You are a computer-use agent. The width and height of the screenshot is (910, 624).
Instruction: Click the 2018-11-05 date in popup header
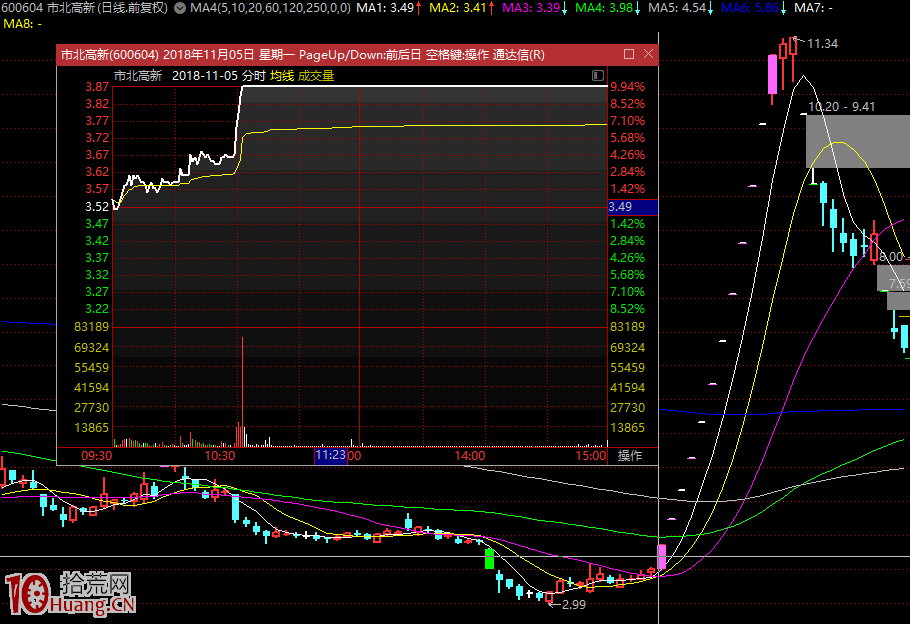[205, 75]
